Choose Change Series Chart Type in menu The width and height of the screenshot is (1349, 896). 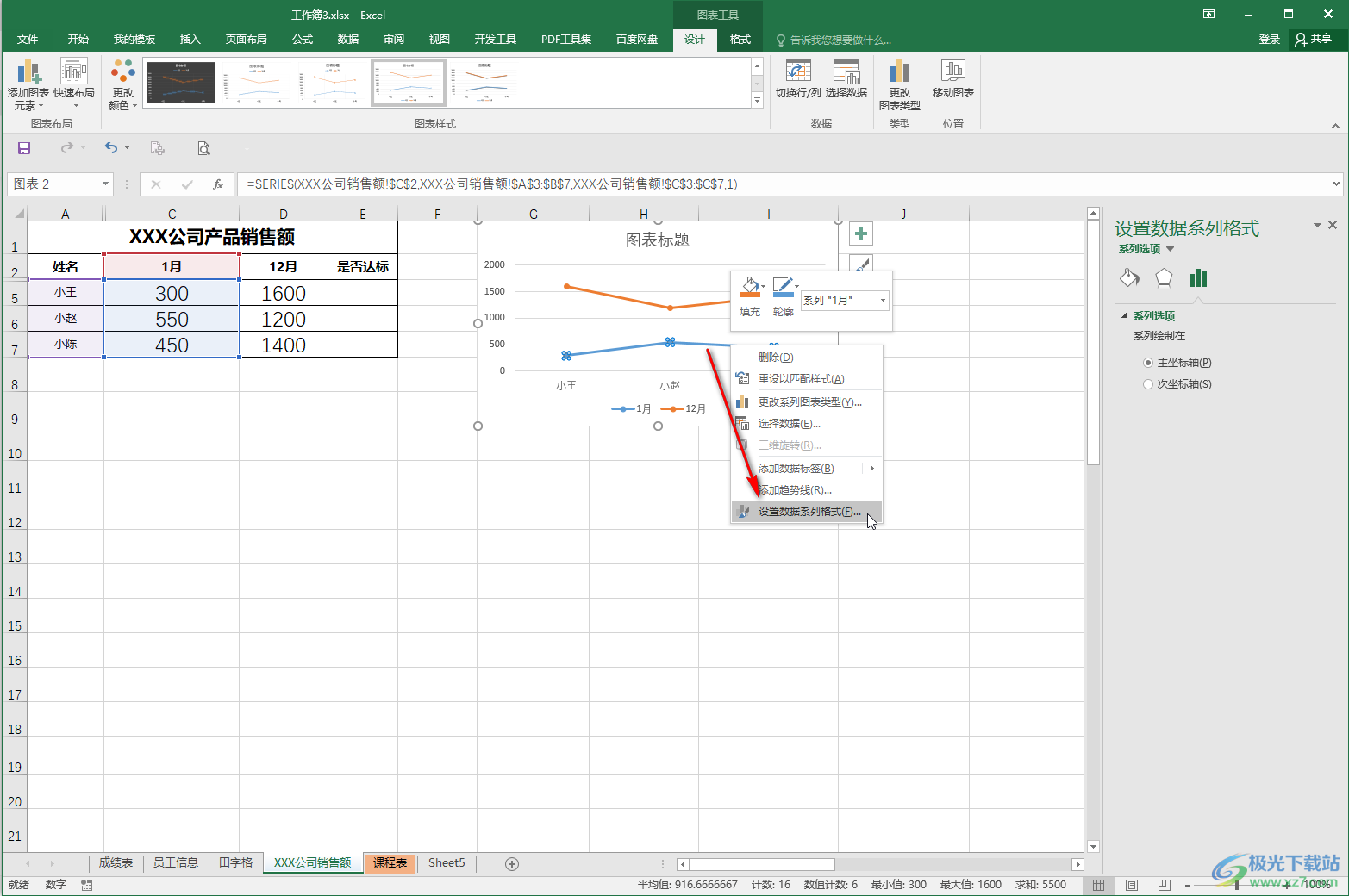click(x=806, y=402)
